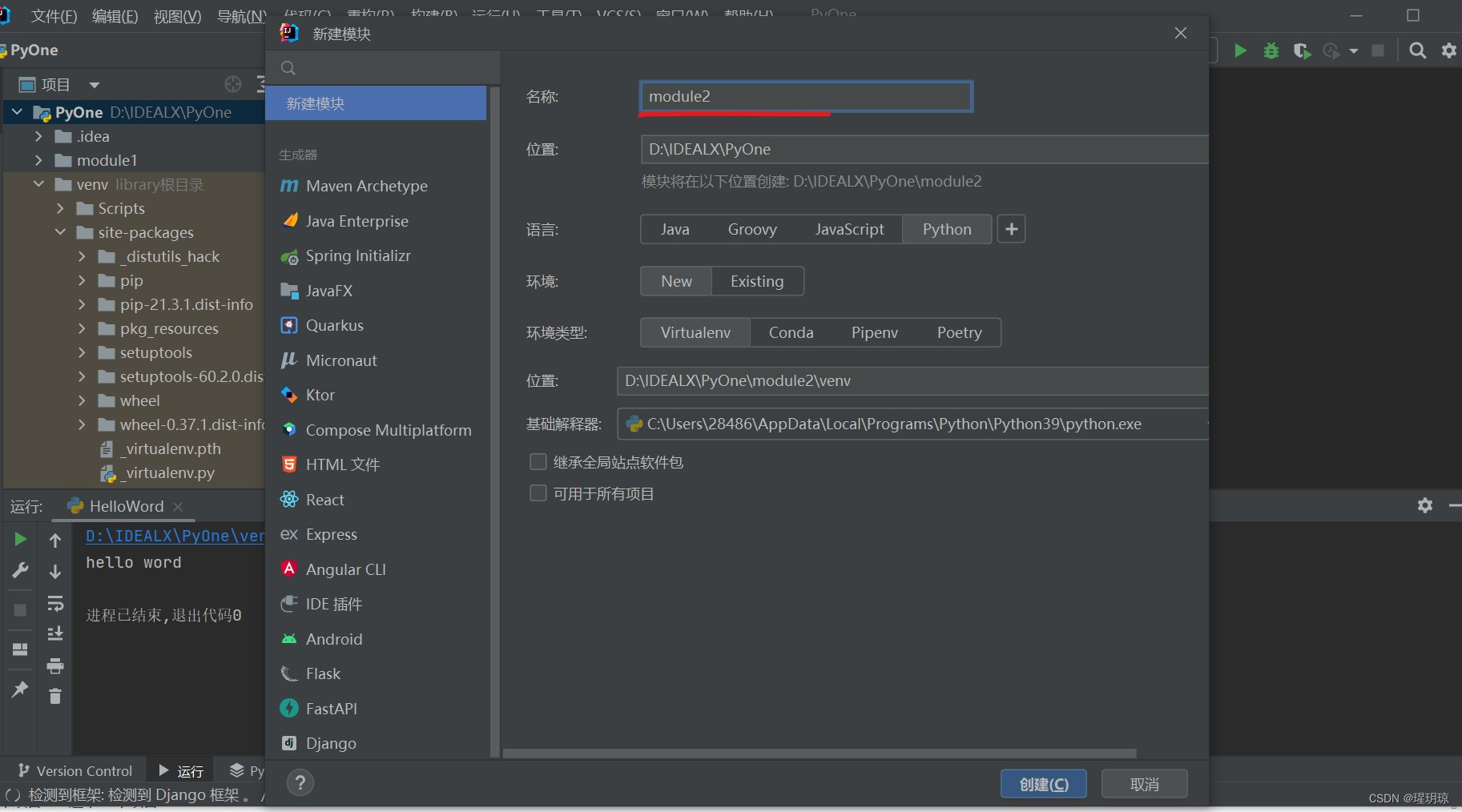Image resolution: width=1462 pixels, height=812 pixels.
Task: Collapse the site-packages folder
Action: coord(60,232)
